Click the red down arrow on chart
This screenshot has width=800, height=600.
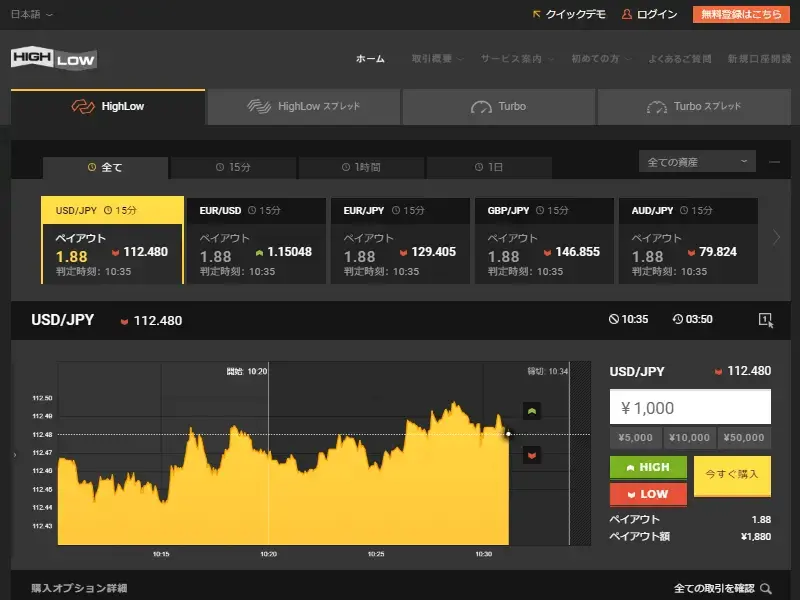tap(532, 455)
